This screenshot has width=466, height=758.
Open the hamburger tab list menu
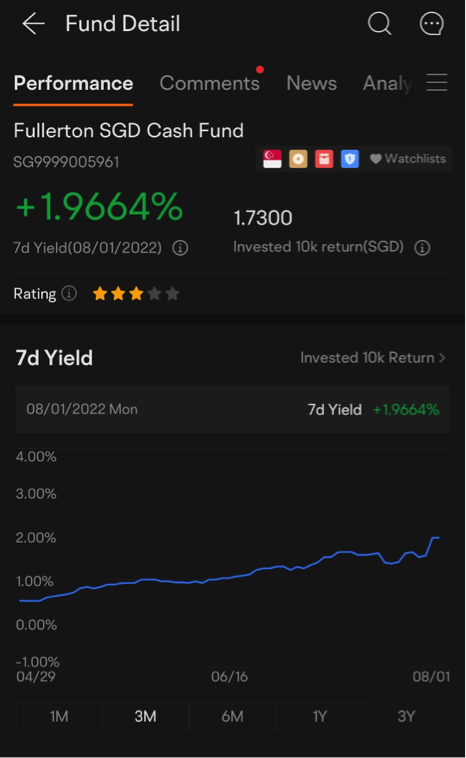tap(437, 83)
